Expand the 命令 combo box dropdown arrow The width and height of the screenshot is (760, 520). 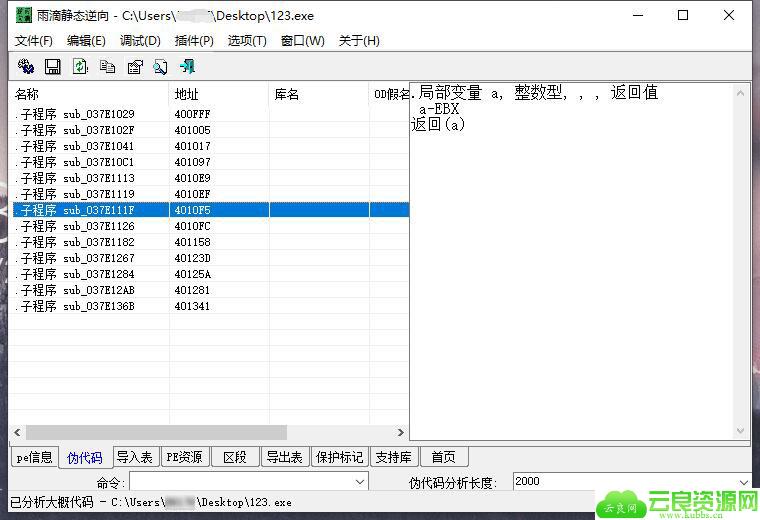tap(360, 482)
